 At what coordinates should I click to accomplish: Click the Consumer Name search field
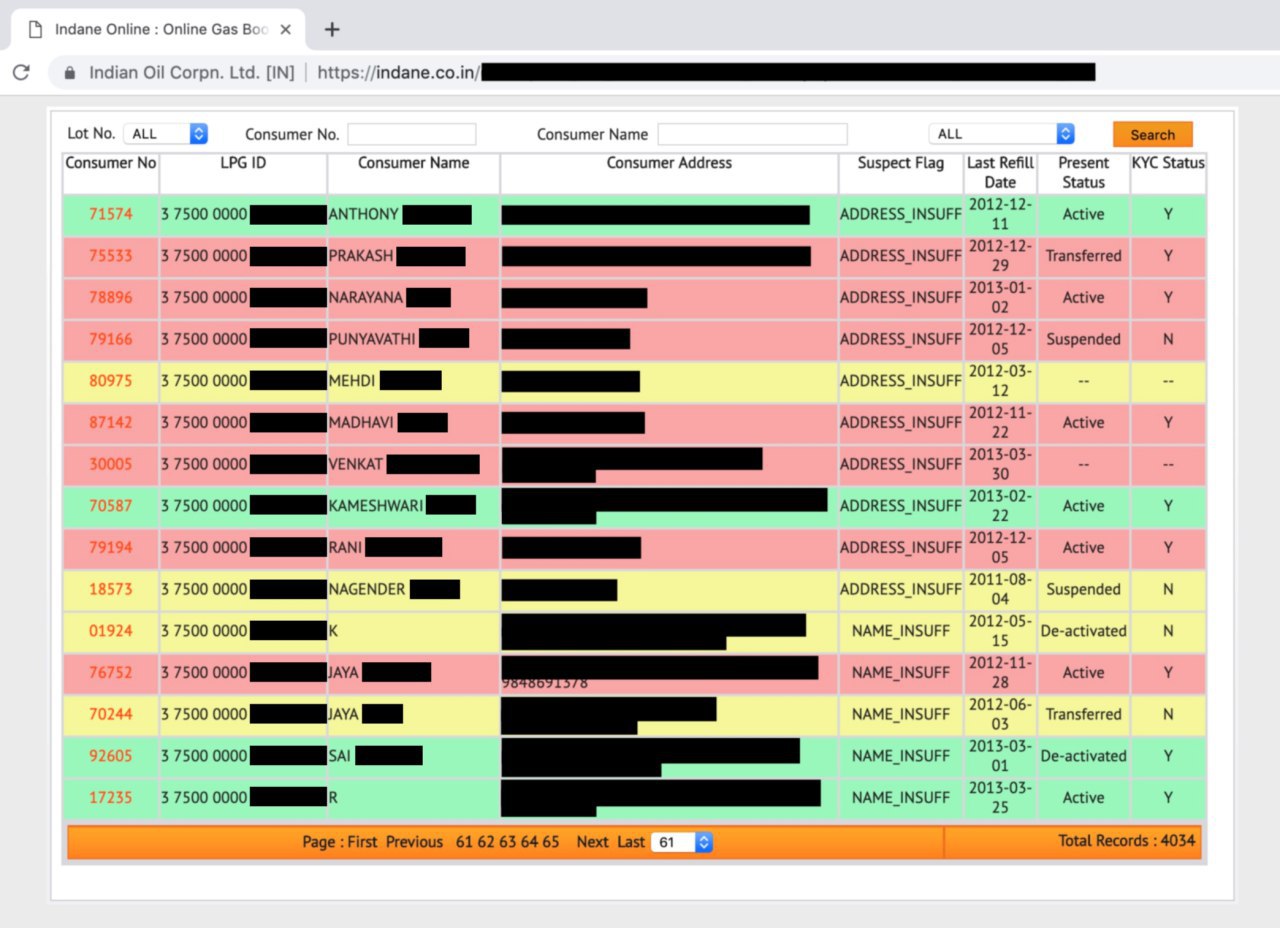pyautogui.click(x=752, y=134)
